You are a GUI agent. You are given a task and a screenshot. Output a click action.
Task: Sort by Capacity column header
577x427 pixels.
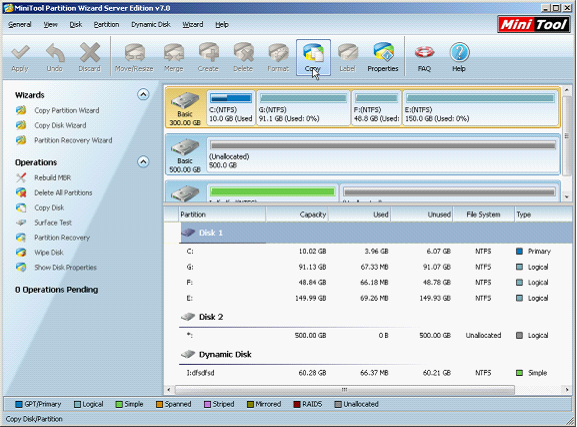pyautogui.click(x=297, y=215)
